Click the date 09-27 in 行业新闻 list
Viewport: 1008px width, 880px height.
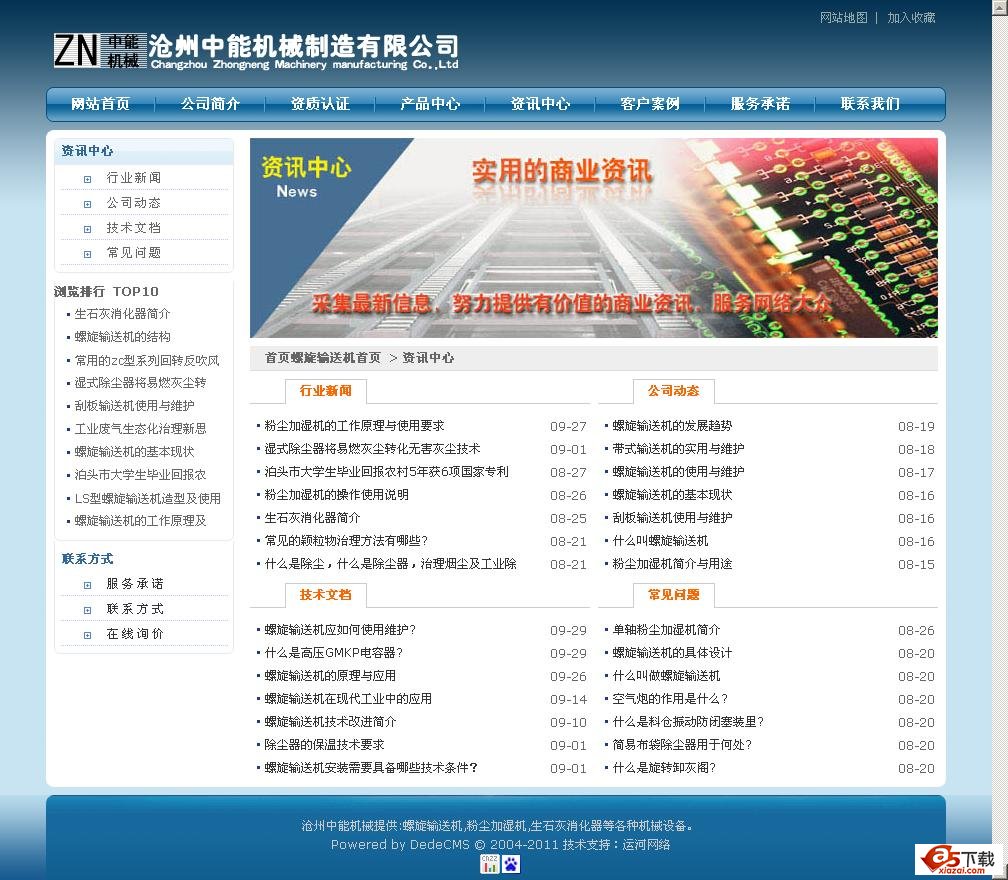click(568, 426)
